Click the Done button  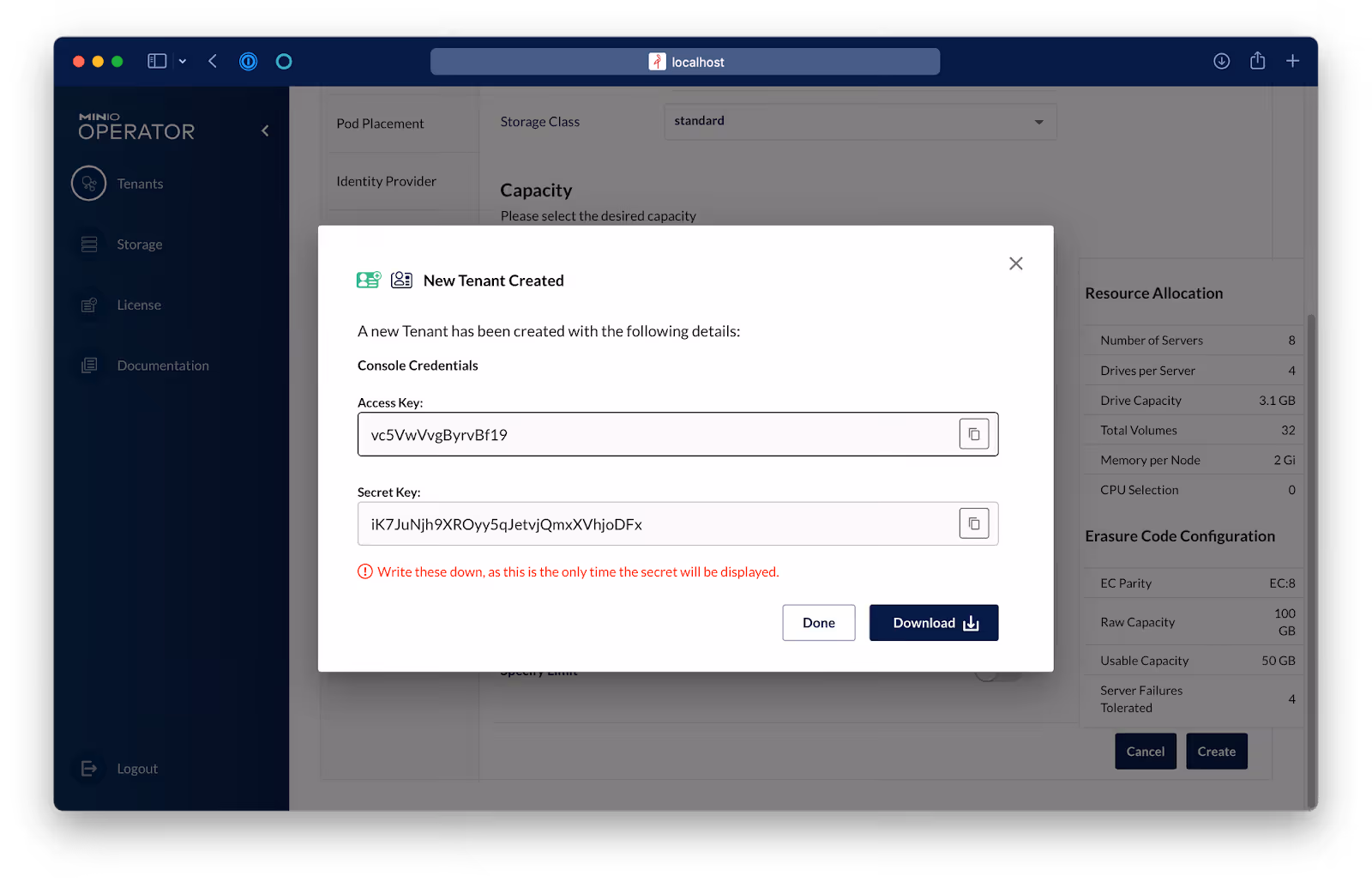tap(818, 623)
